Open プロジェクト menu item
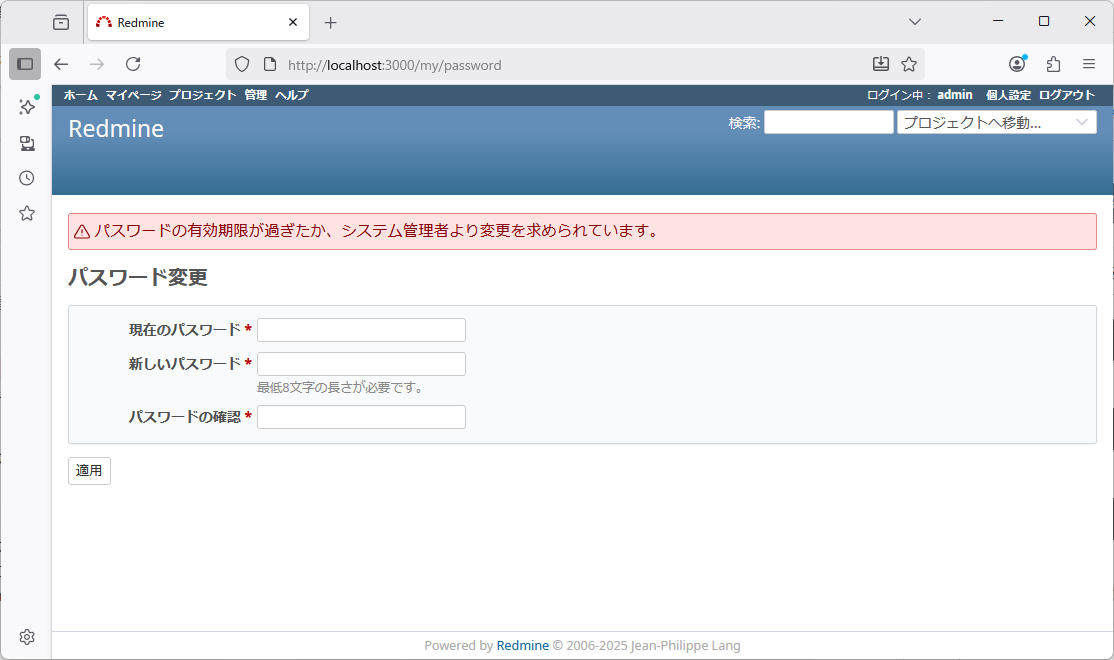1114x660 pixels. [202, 95]
